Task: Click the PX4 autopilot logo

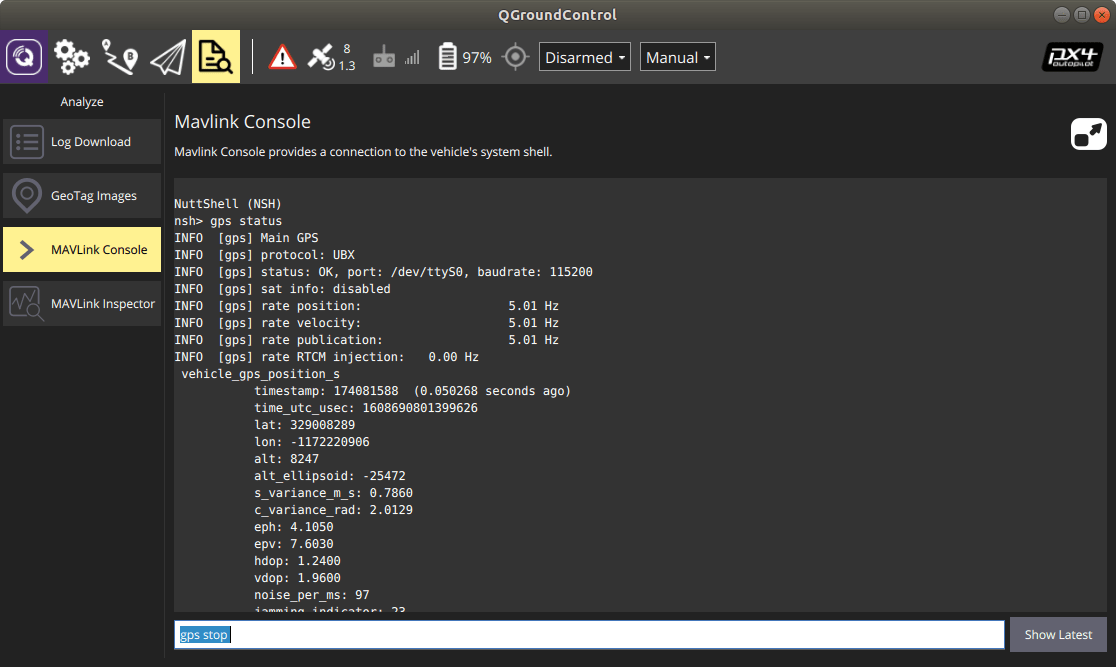Action: coord(1073,57)
